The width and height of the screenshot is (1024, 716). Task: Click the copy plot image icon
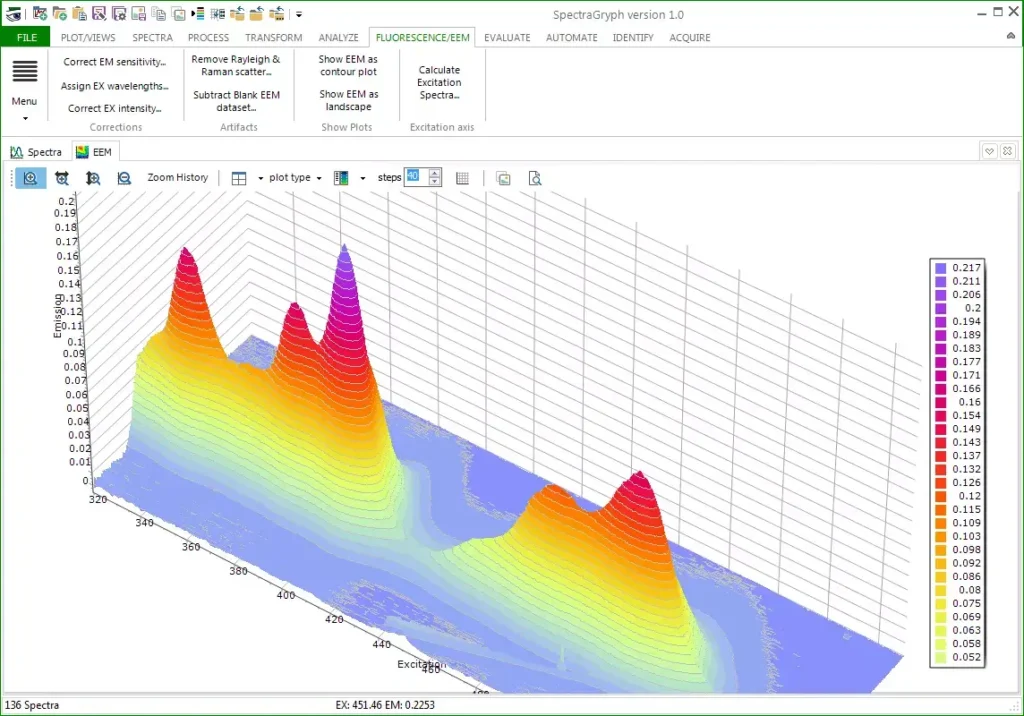coord(503,178)
